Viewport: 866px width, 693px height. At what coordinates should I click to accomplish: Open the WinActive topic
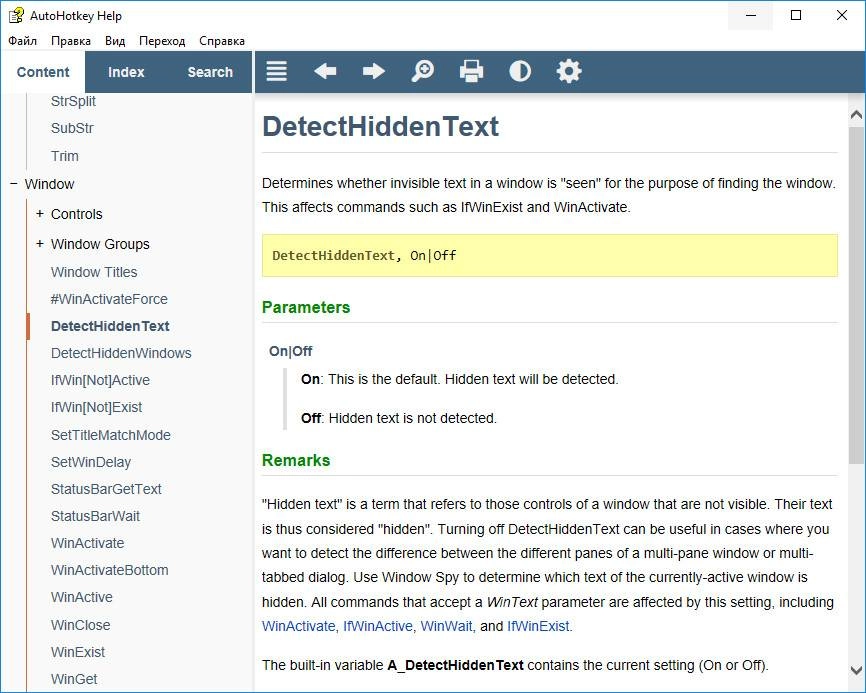(x=82, y=597)
